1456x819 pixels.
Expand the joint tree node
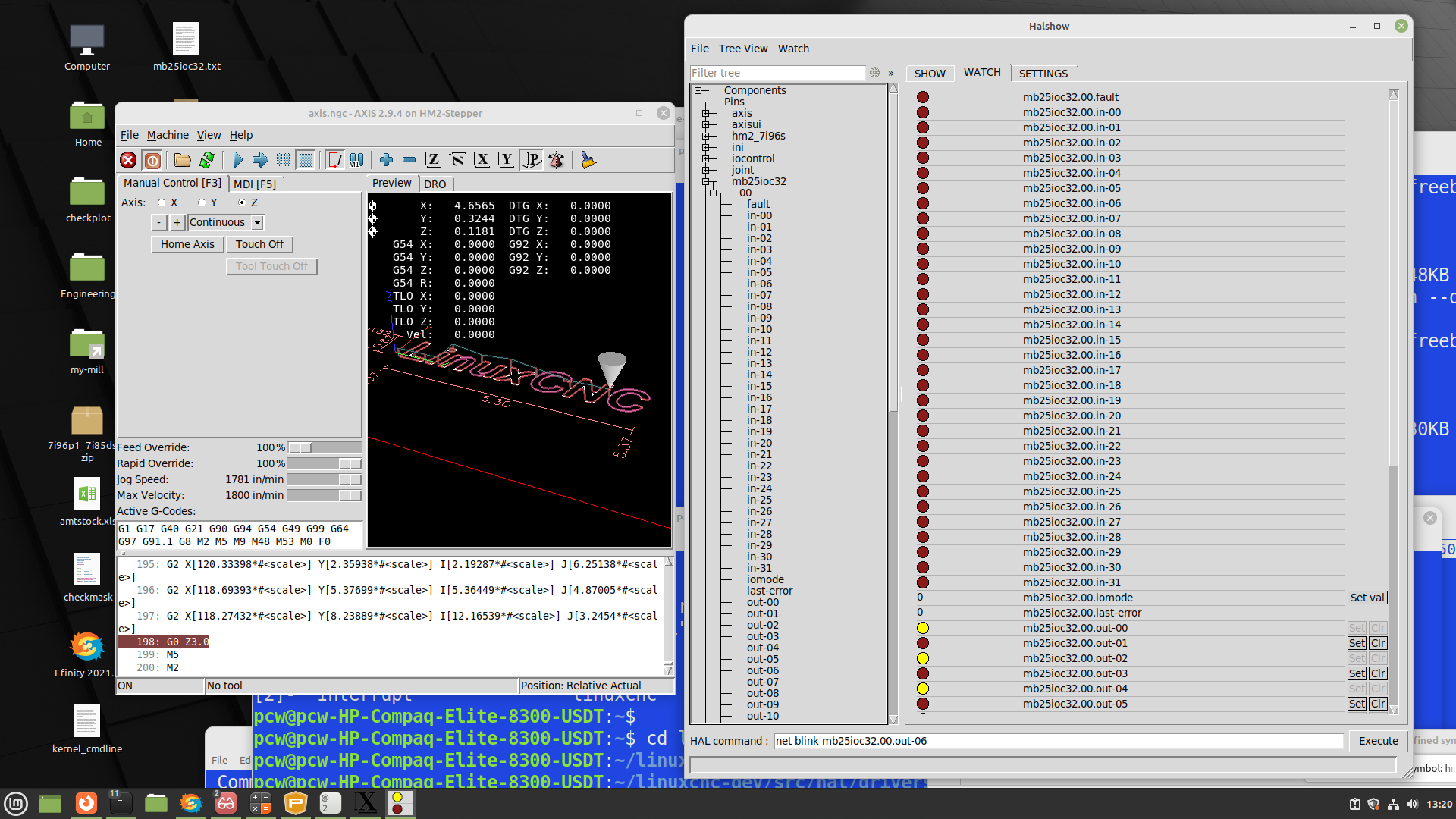[706, 170]
